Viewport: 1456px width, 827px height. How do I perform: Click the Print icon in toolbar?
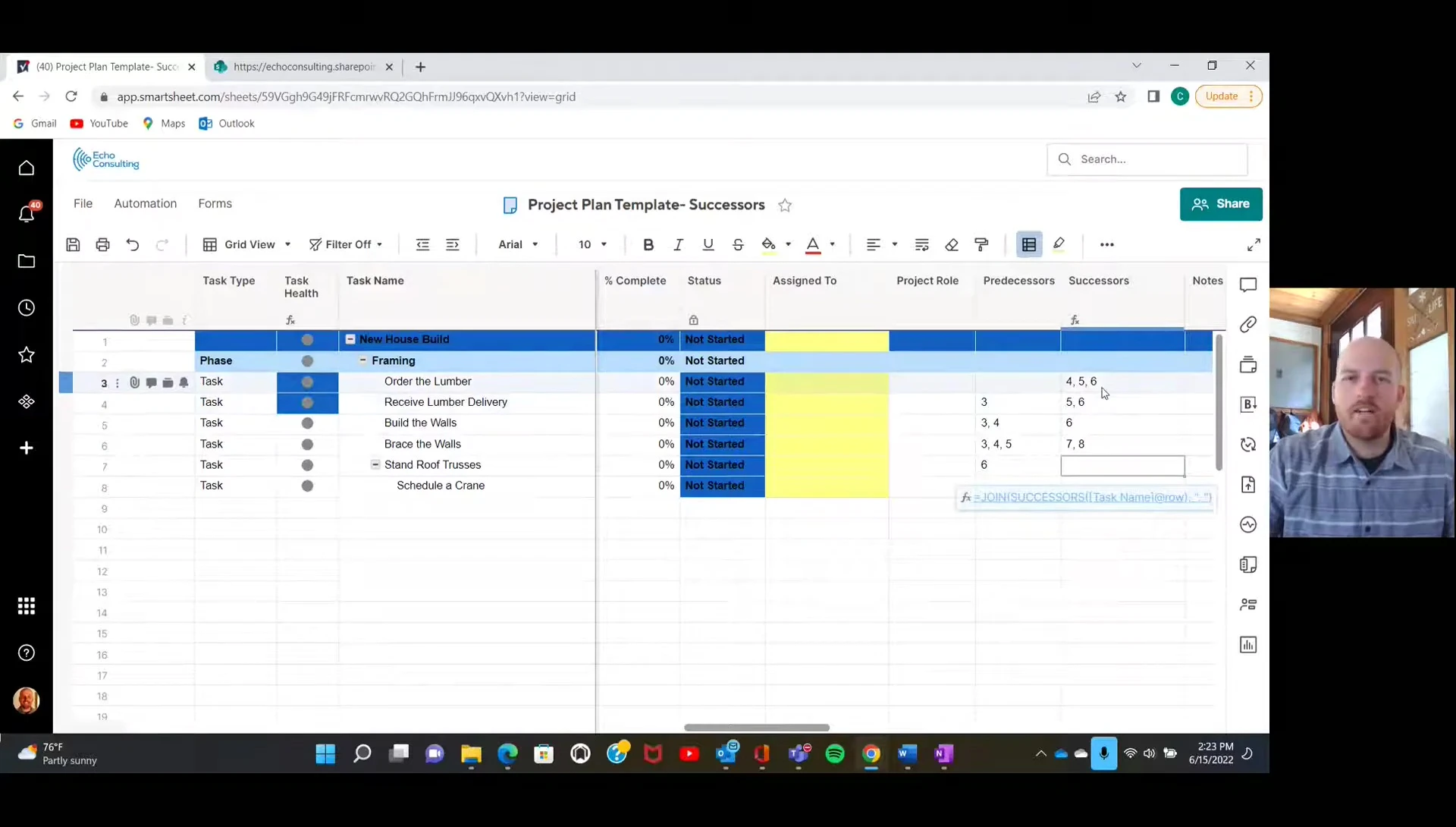coord(102,244)
